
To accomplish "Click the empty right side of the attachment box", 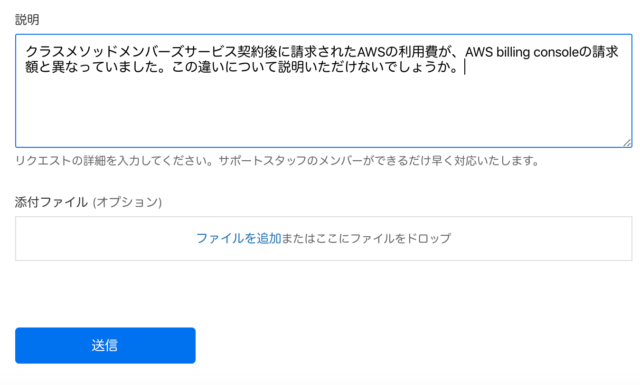I will pos(543,238).
